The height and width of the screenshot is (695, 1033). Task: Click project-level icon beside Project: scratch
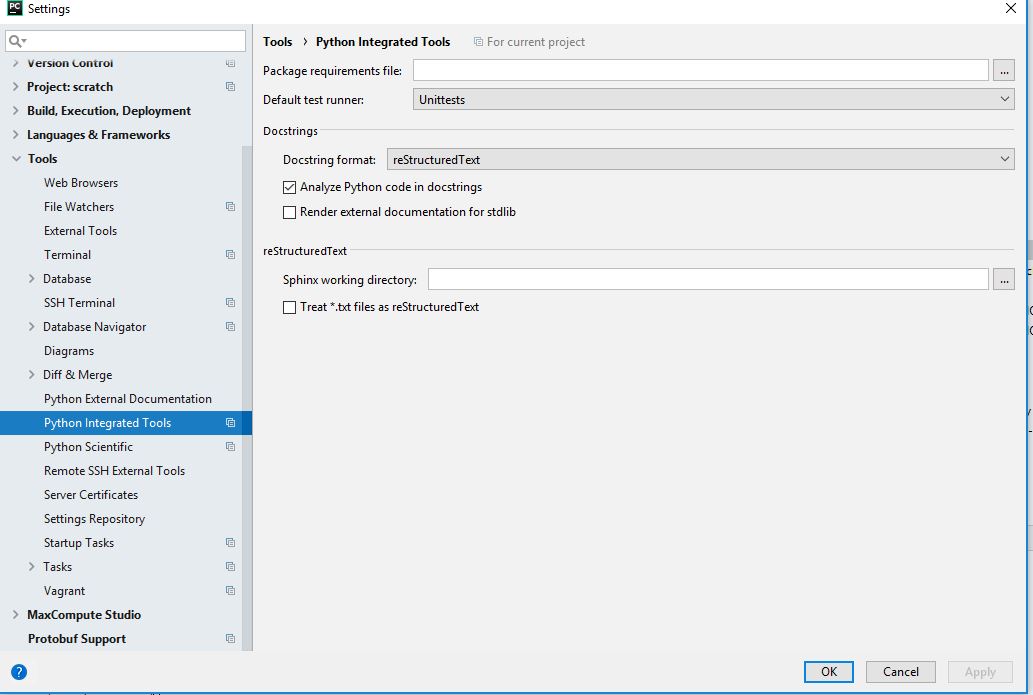pos(230,86)
